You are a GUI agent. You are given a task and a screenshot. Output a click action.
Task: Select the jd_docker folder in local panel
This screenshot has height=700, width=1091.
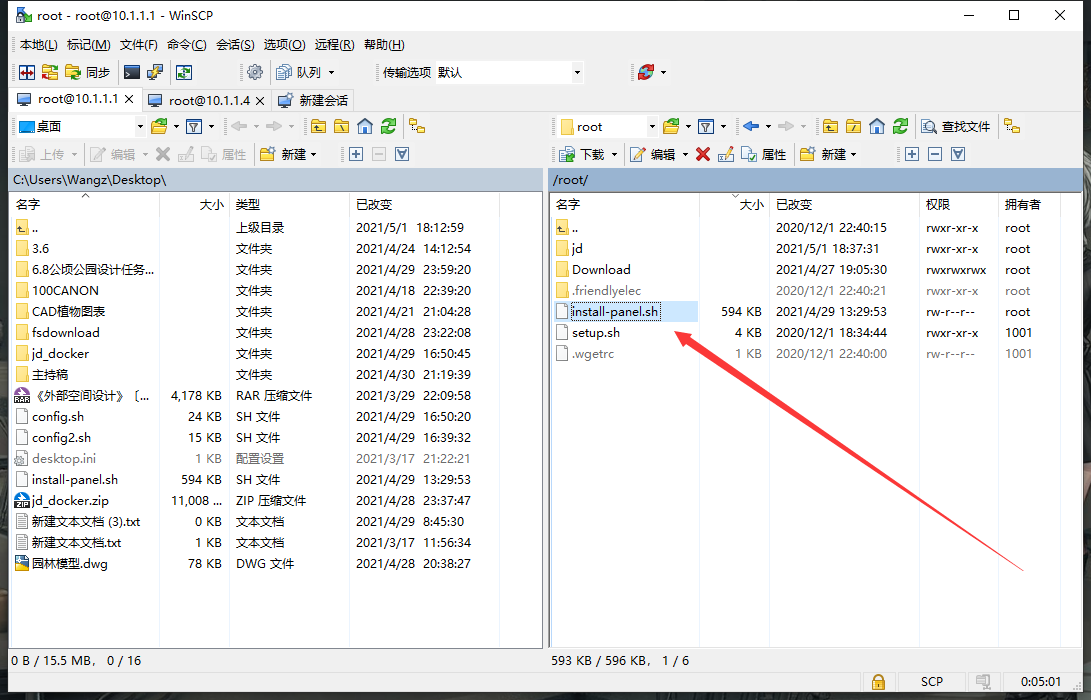60,353
